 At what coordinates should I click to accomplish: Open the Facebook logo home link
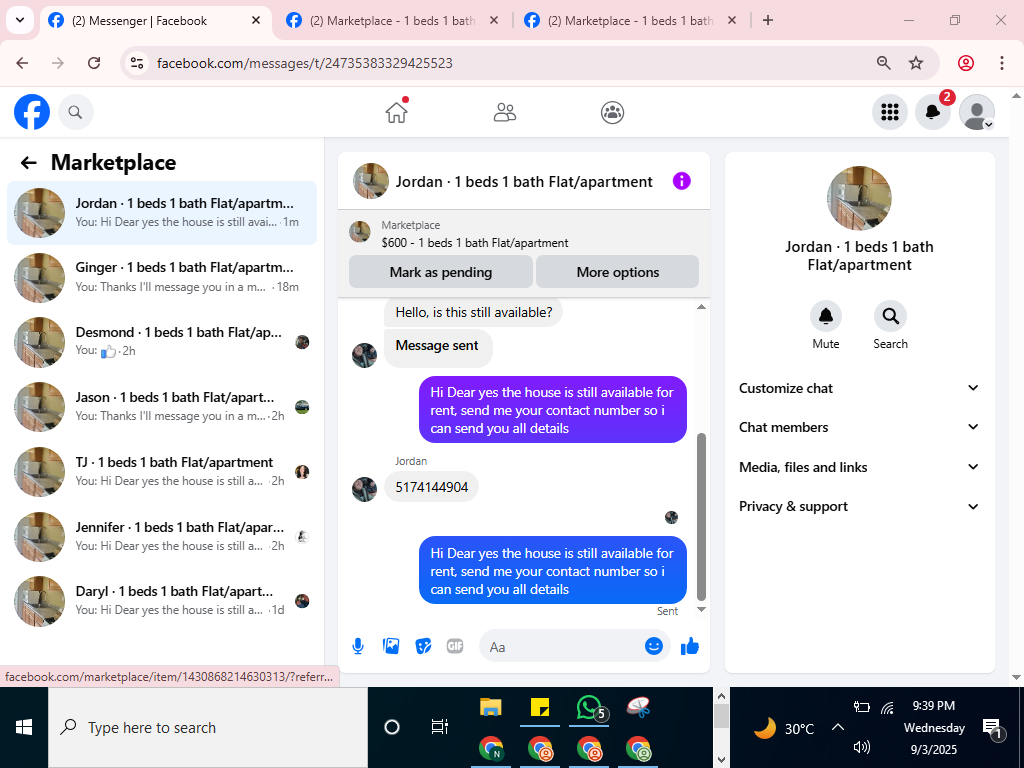(32, 112)
